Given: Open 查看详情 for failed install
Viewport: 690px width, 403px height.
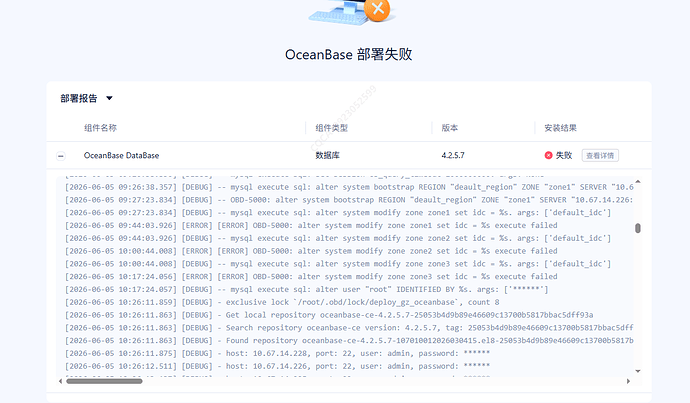Looking at the screenshot, I should [600, 155].
